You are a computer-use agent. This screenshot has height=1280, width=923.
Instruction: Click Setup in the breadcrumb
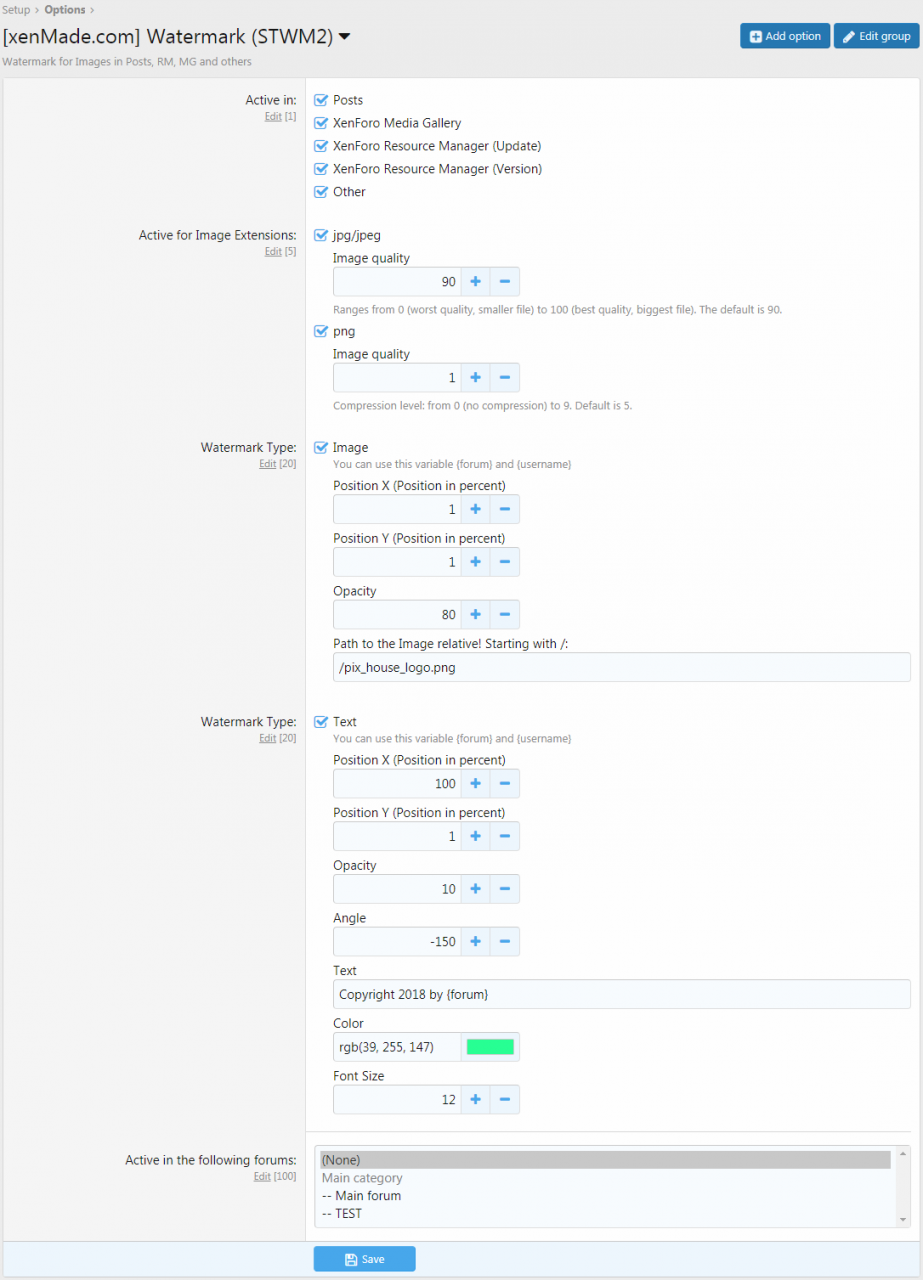(x=15, y=9)
